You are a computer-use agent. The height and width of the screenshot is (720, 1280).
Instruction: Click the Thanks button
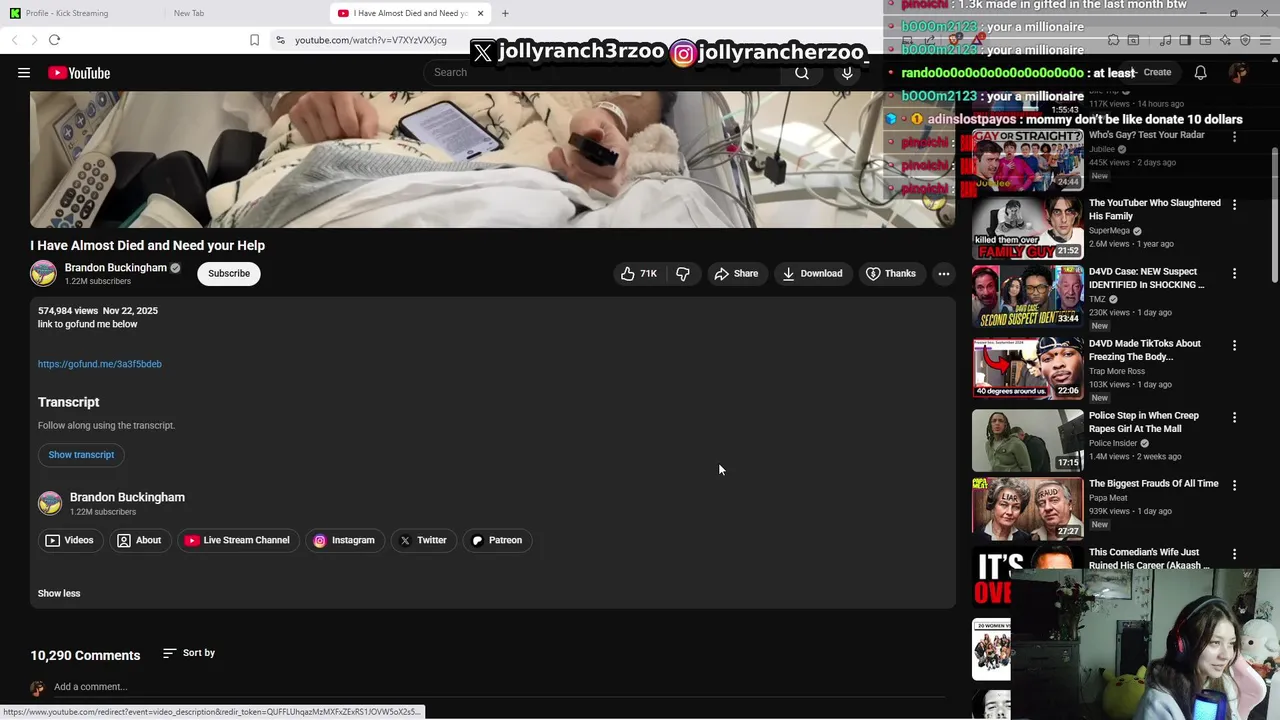(x=891, y=273)
